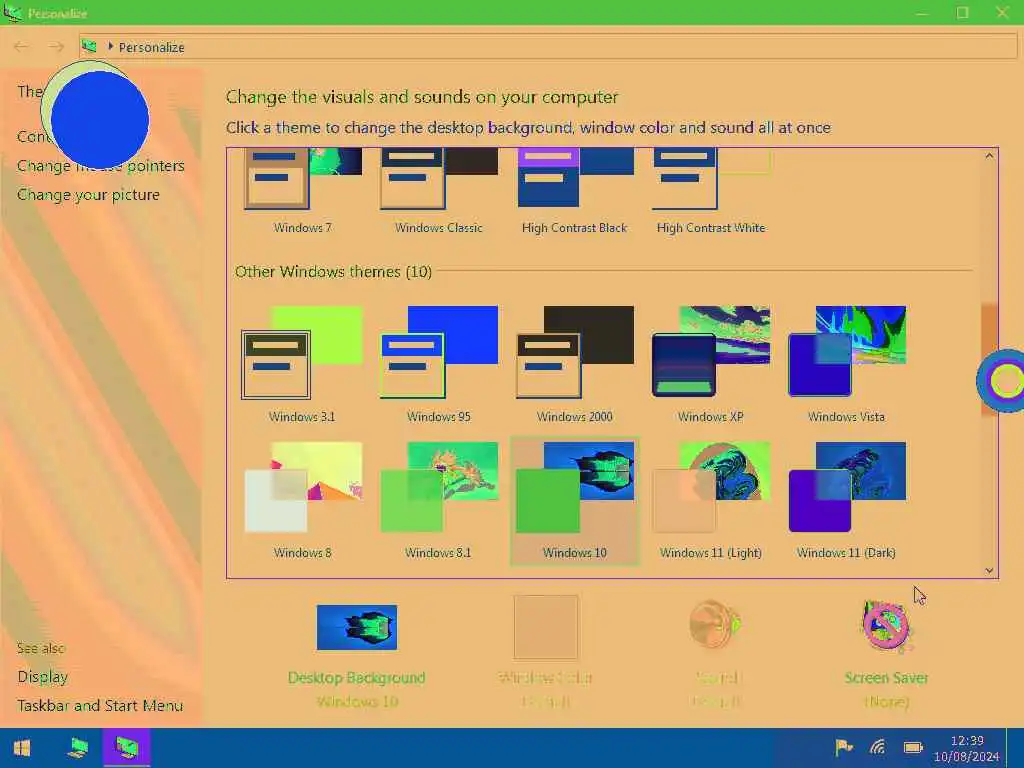Viewport: 1024px width, 768px height.
Task: Open the Display link
Action: [42, 677]
